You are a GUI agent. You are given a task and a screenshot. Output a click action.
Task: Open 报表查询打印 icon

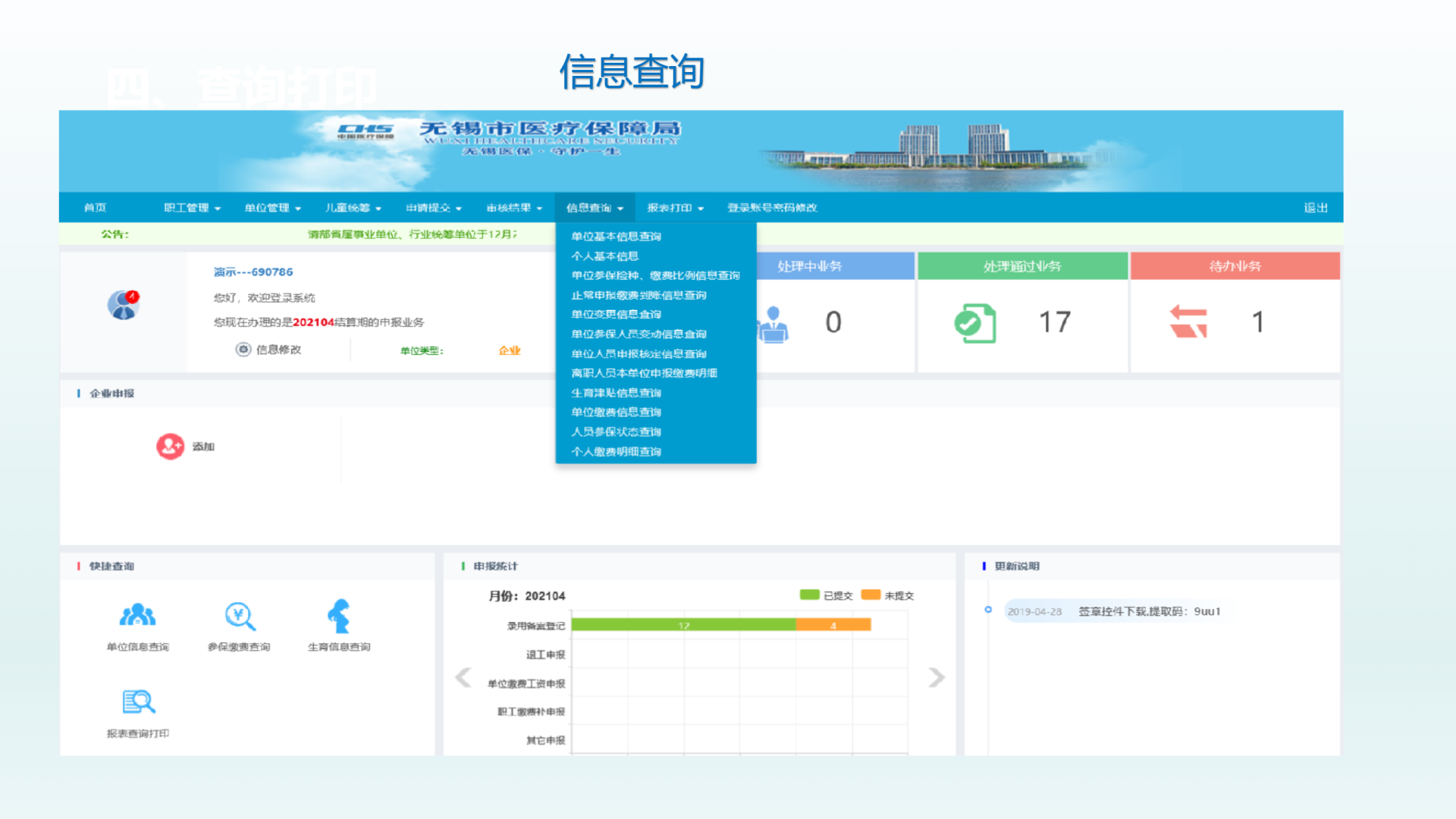[x=138, y=702]
